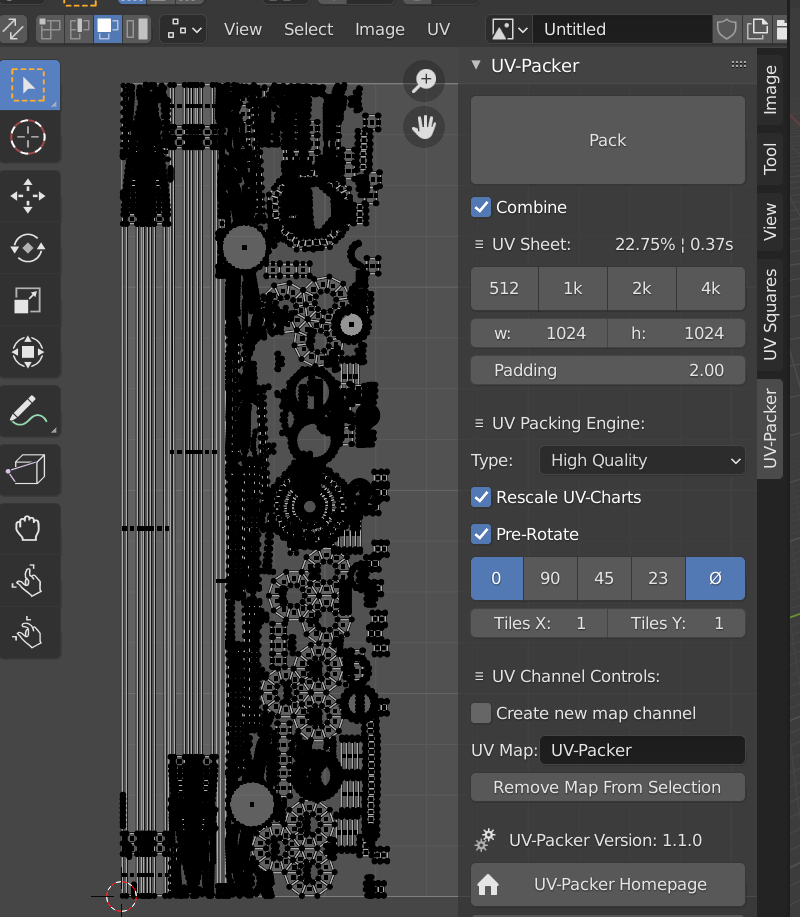Click the Padding value slider
Screen dimensions: 800x917
607,370
